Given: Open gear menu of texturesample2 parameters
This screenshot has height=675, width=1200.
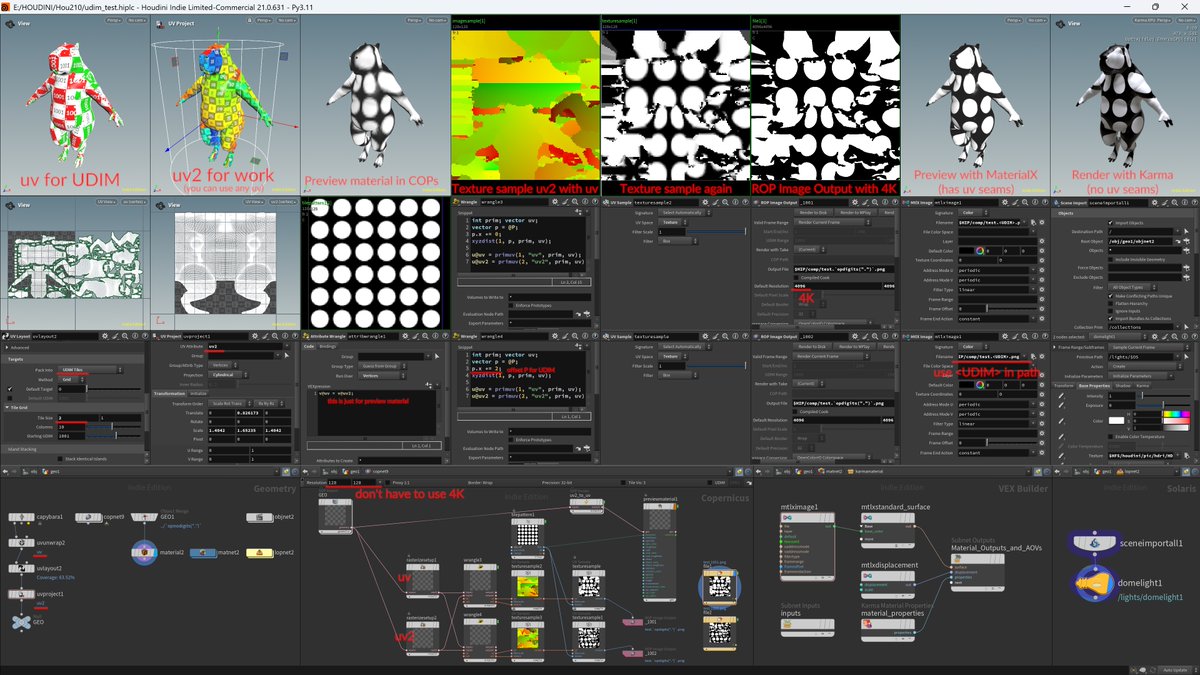Looking at the screenshot, I should click(705, 202).
